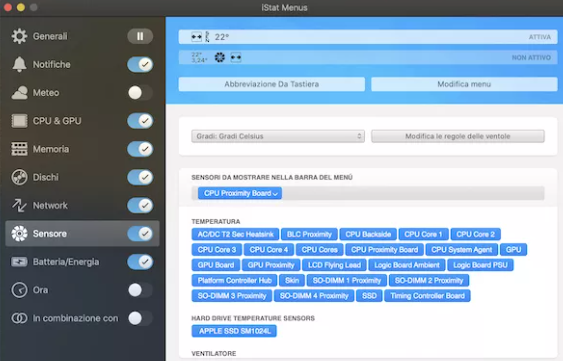Select the CPU Backside sensor
The width and height of the screenshot is (563, 361).
click(x=368, y=234)
